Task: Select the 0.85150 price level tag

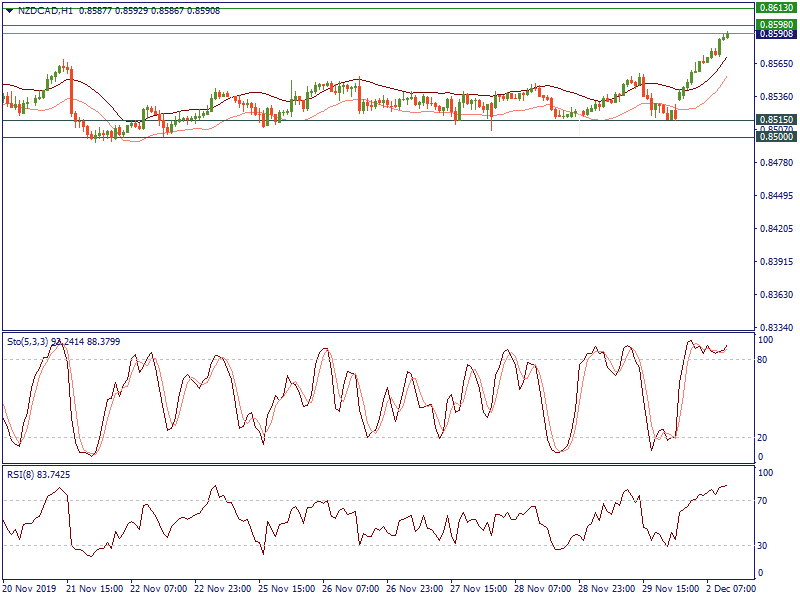Action: click(775, 119)
